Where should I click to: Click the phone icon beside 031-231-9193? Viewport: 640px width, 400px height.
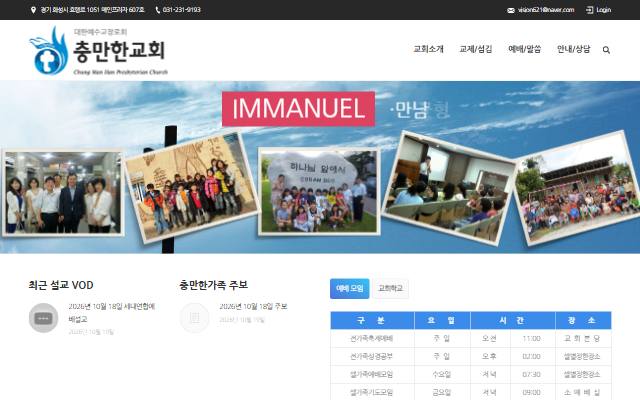click(158, 10)
